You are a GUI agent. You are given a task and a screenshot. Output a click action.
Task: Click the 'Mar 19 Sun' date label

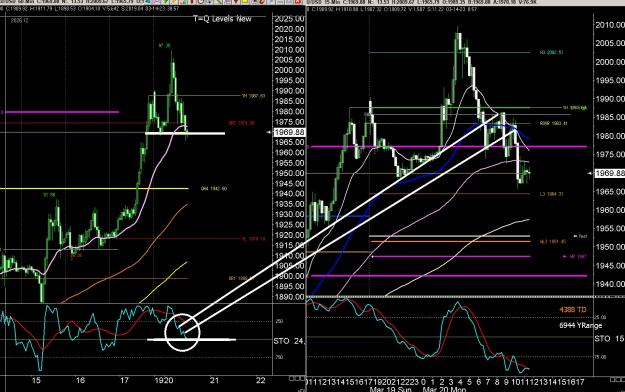[391, 389]
